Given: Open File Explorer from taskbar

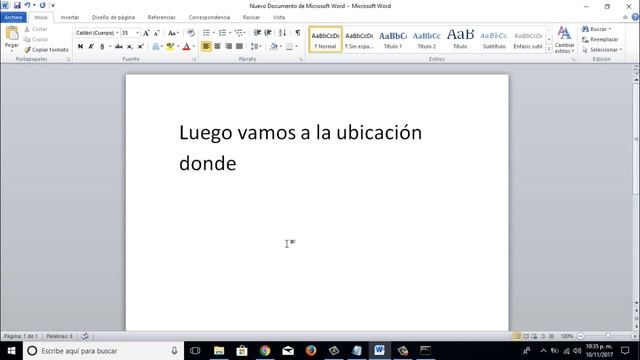Looking at the screenshot, I should point(219,351).
